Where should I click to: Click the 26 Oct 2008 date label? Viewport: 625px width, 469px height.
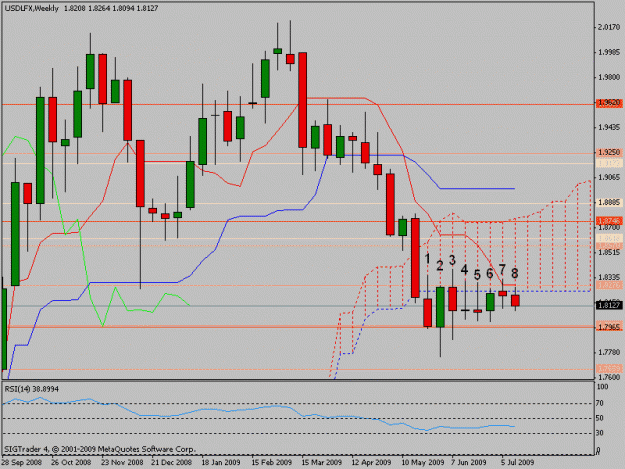71,462
